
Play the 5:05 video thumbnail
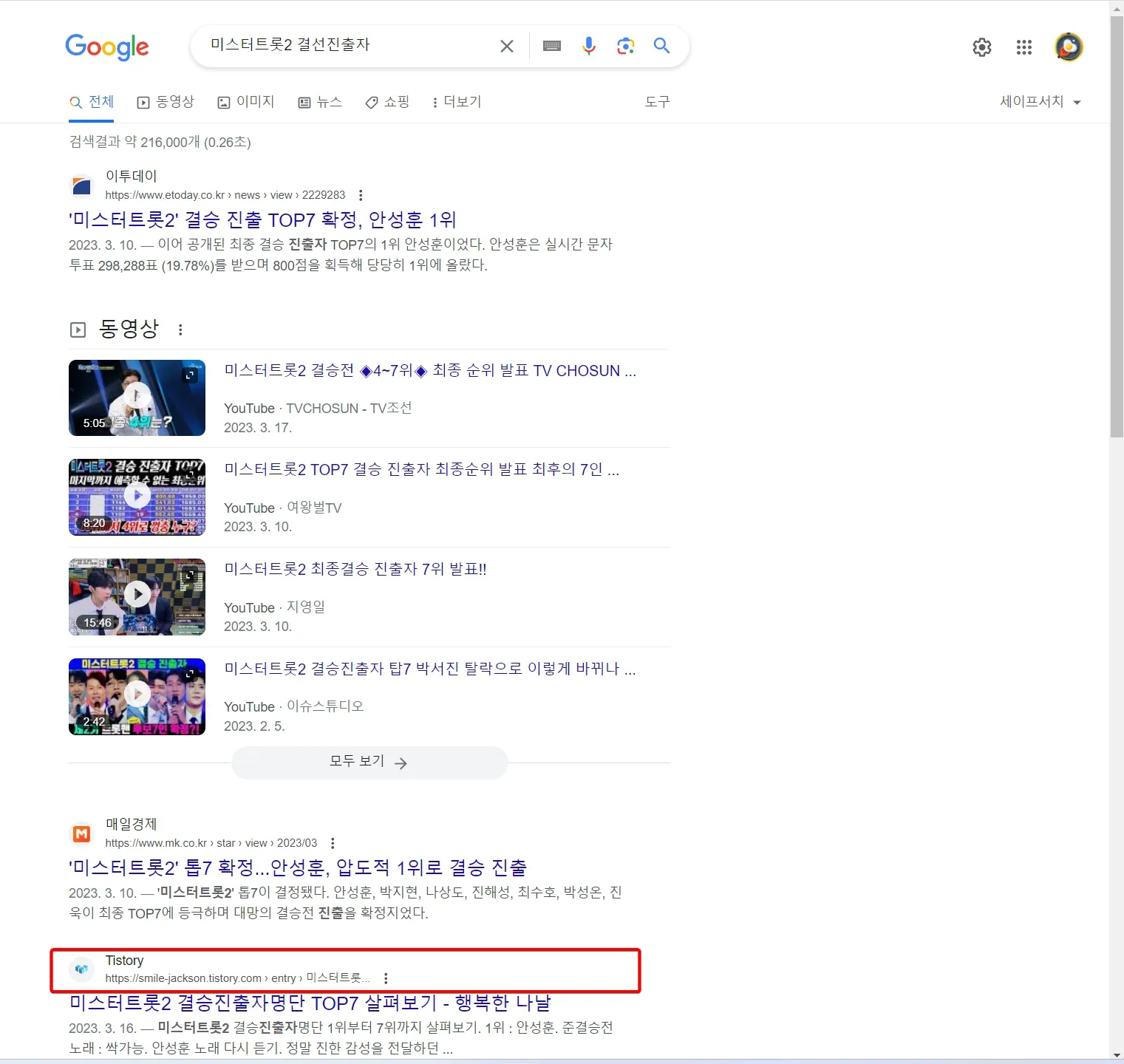click(137, 398)
